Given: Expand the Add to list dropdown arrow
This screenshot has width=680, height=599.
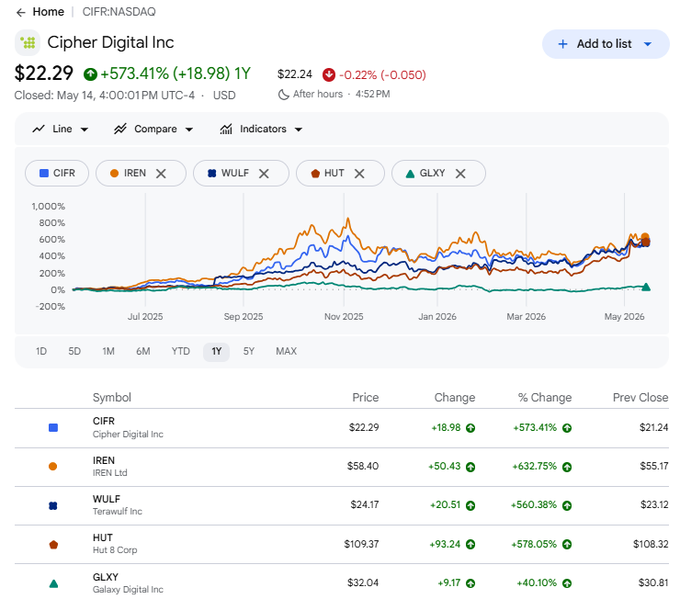Looking at the screenshot, I should 648,44.
